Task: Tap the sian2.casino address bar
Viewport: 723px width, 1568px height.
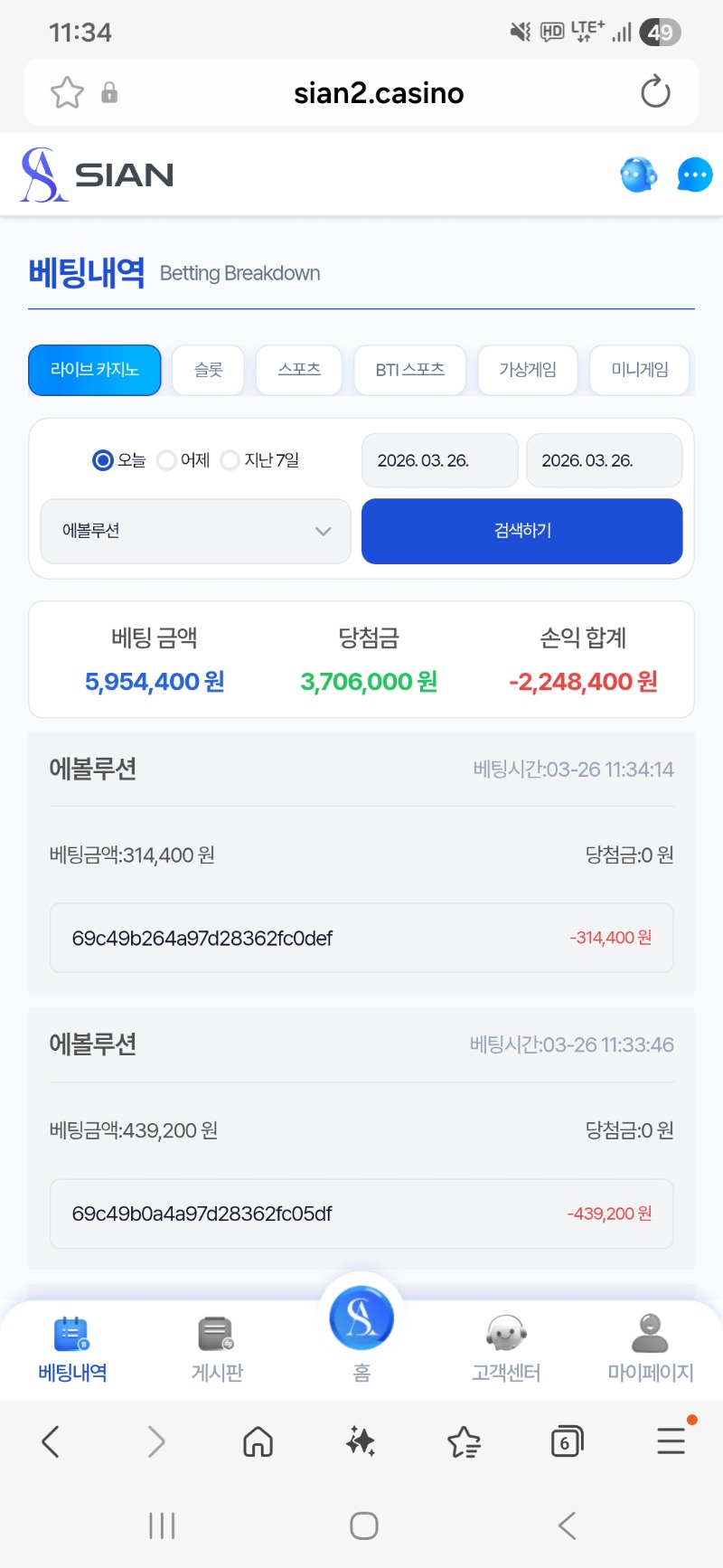Action: (378, 92)
